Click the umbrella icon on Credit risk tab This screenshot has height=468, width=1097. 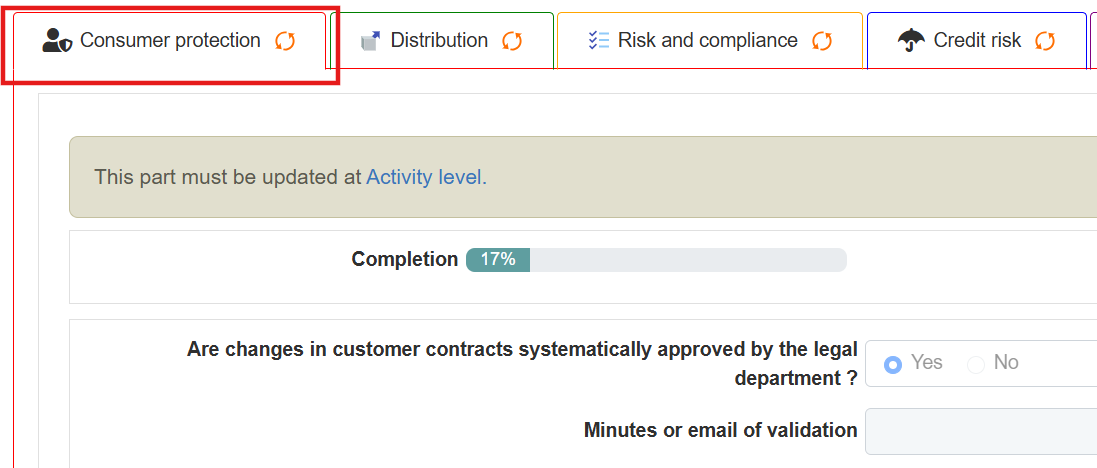coord(911,41)
